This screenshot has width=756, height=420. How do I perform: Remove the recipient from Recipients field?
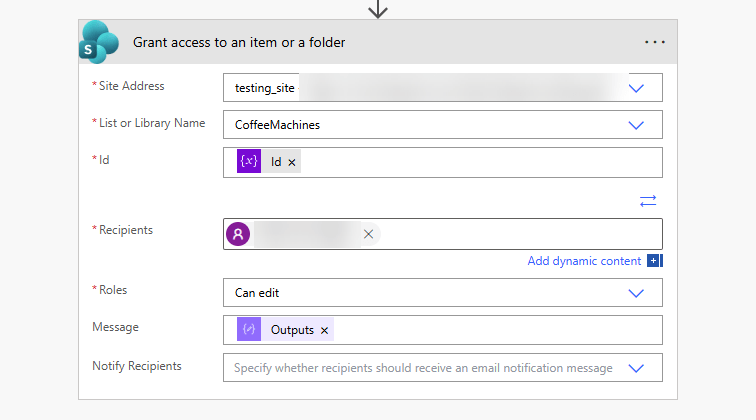(x=368, y=234)
